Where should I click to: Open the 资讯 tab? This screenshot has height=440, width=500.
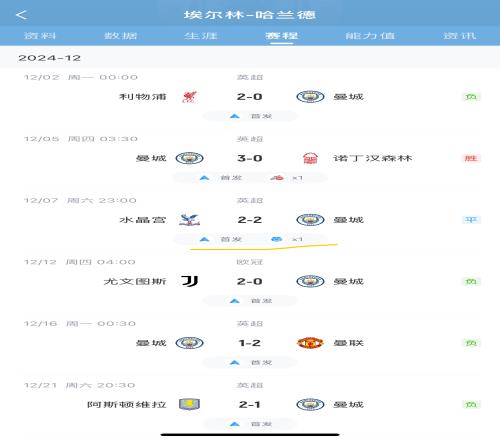460,36
